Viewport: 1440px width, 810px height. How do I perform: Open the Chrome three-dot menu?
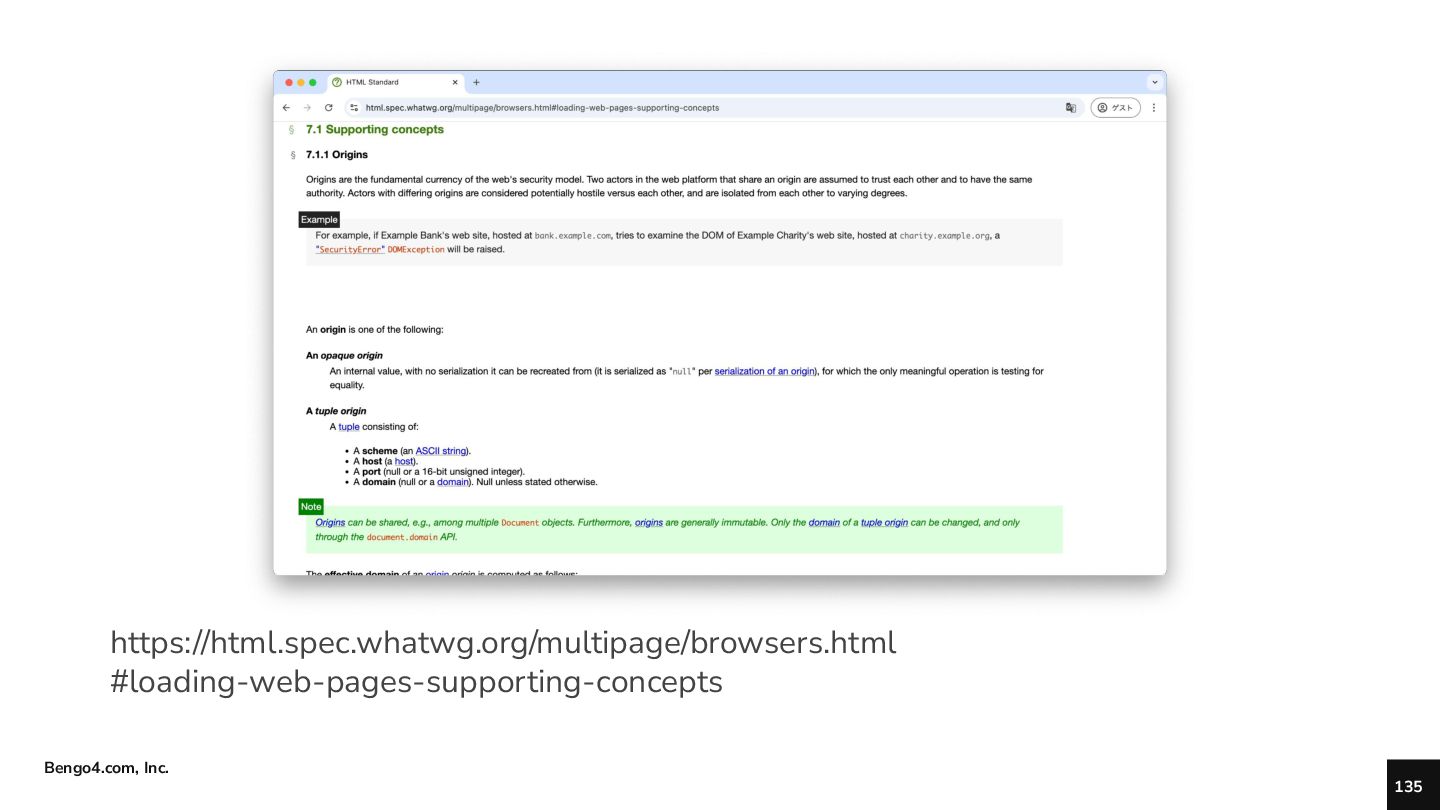pyautogui.click(x=1153, y=108)
